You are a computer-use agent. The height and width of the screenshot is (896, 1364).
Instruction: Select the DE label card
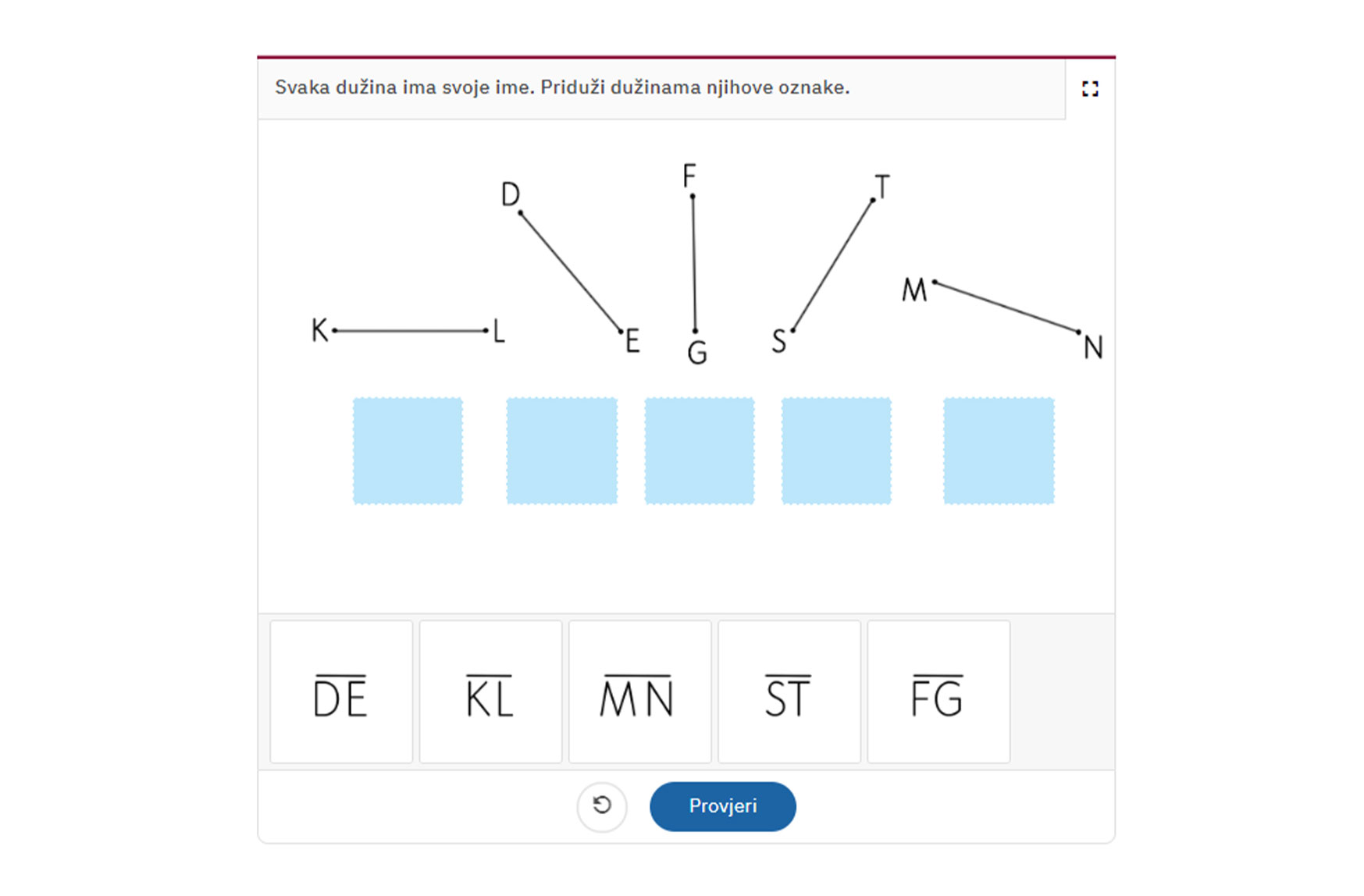point(341,692)
